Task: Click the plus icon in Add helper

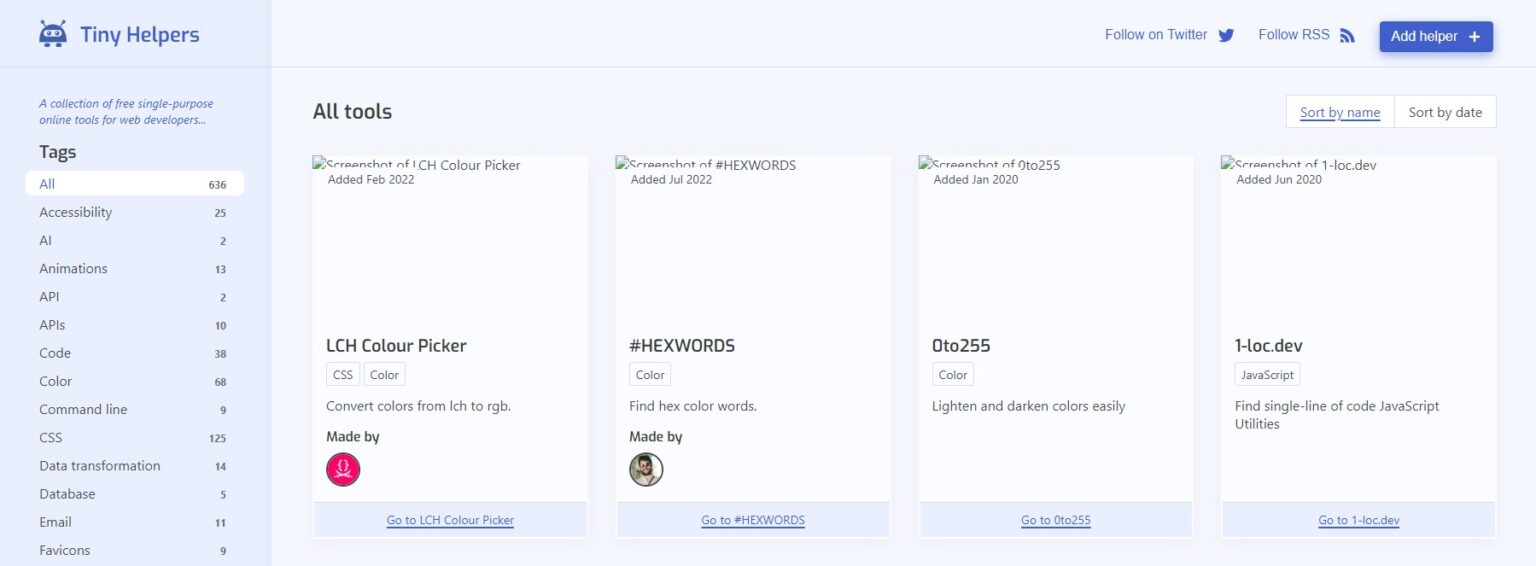Action: coord(1474,36)
